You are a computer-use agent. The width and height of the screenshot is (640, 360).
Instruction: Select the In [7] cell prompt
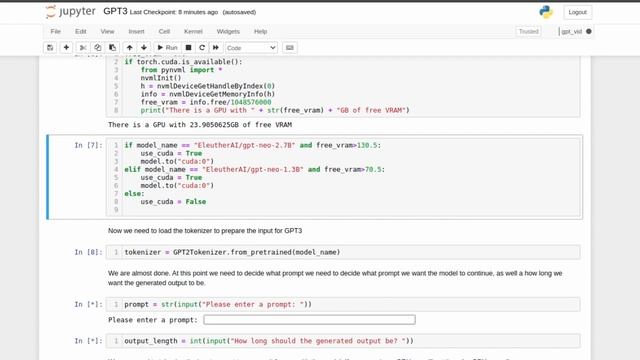click(x=88, y=145)
